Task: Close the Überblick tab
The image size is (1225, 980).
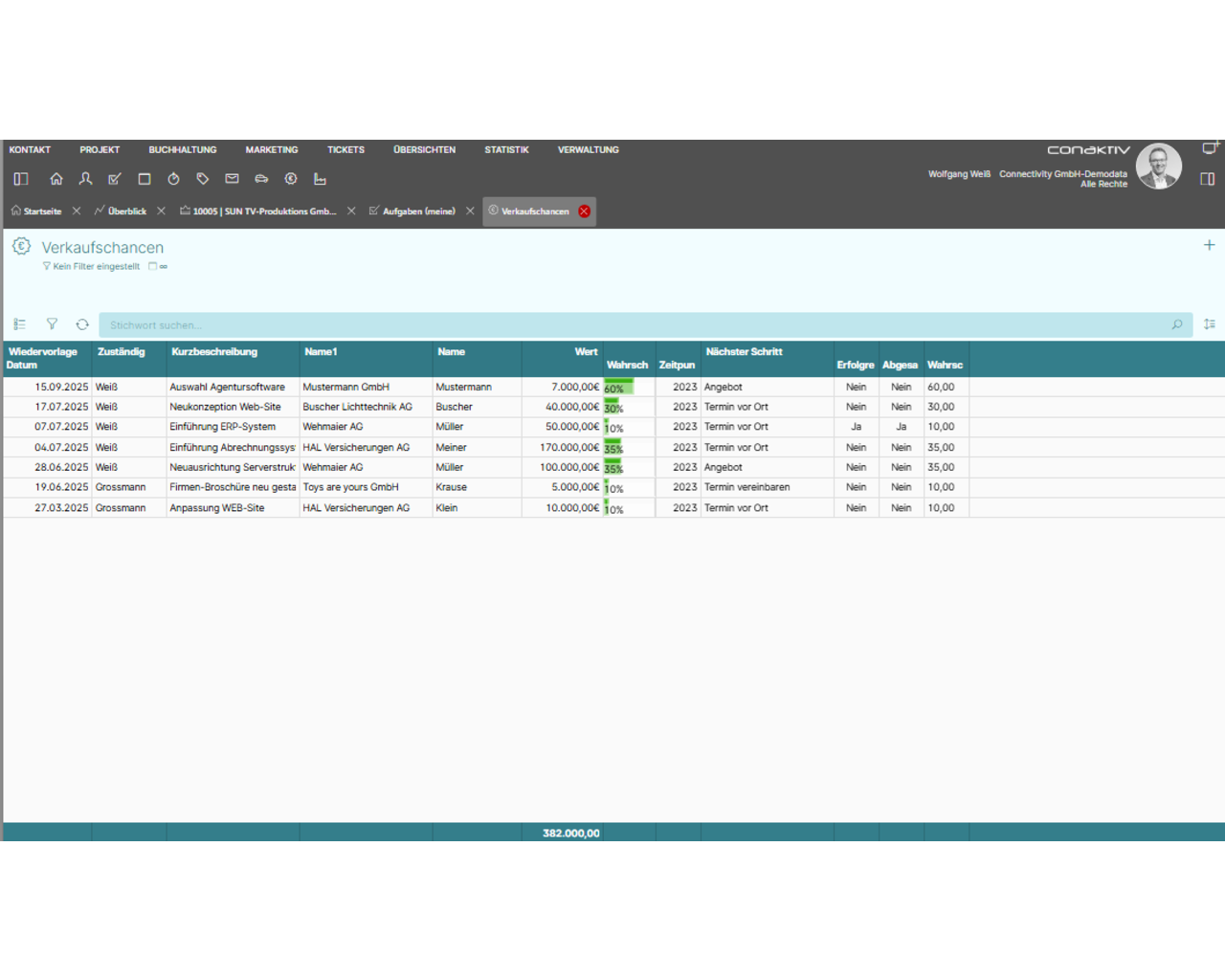Action: click(x=161, y=211)
